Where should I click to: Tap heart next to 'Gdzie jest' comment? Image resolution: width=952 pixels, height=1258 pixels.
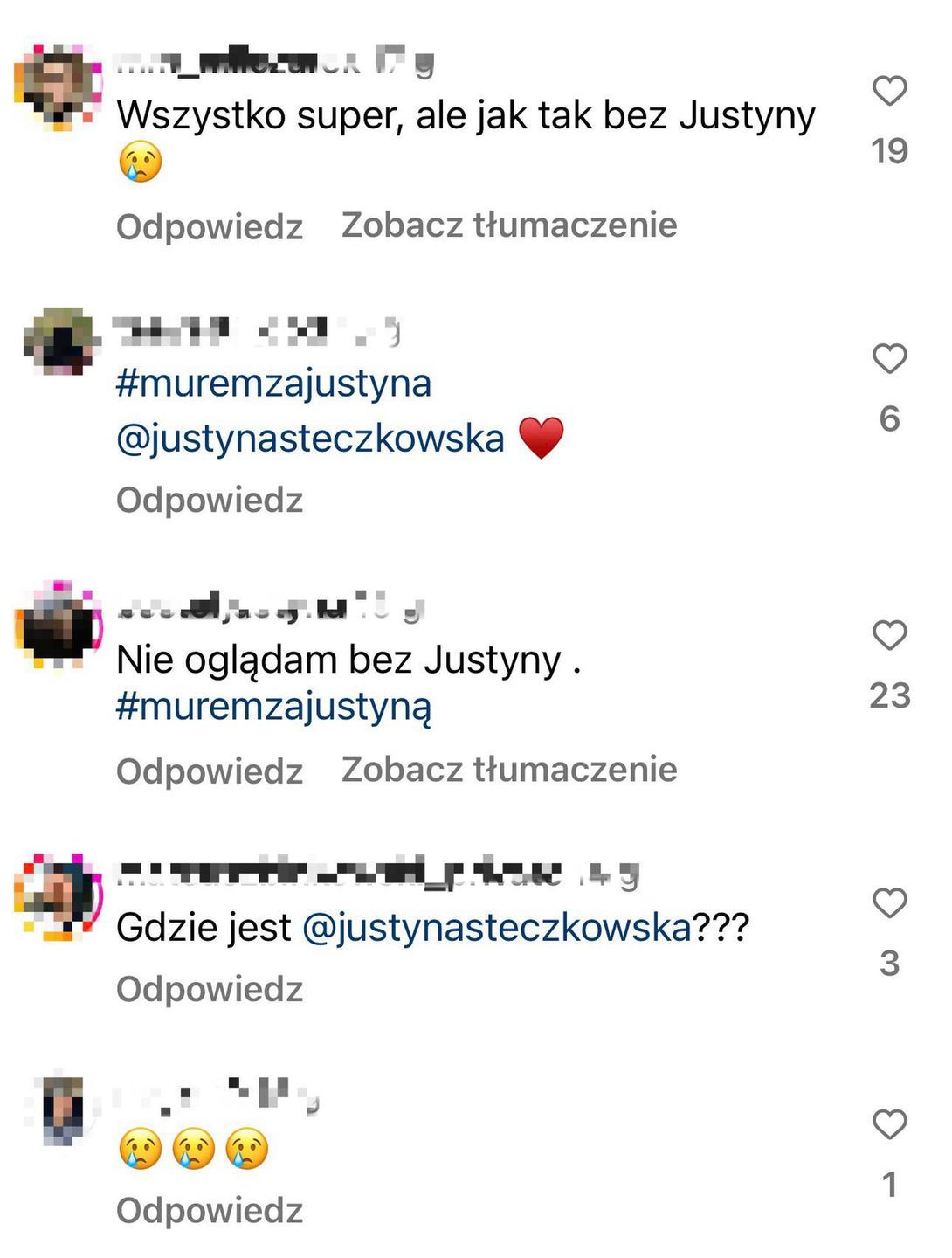pyautogui.click(x=889, y=902)
